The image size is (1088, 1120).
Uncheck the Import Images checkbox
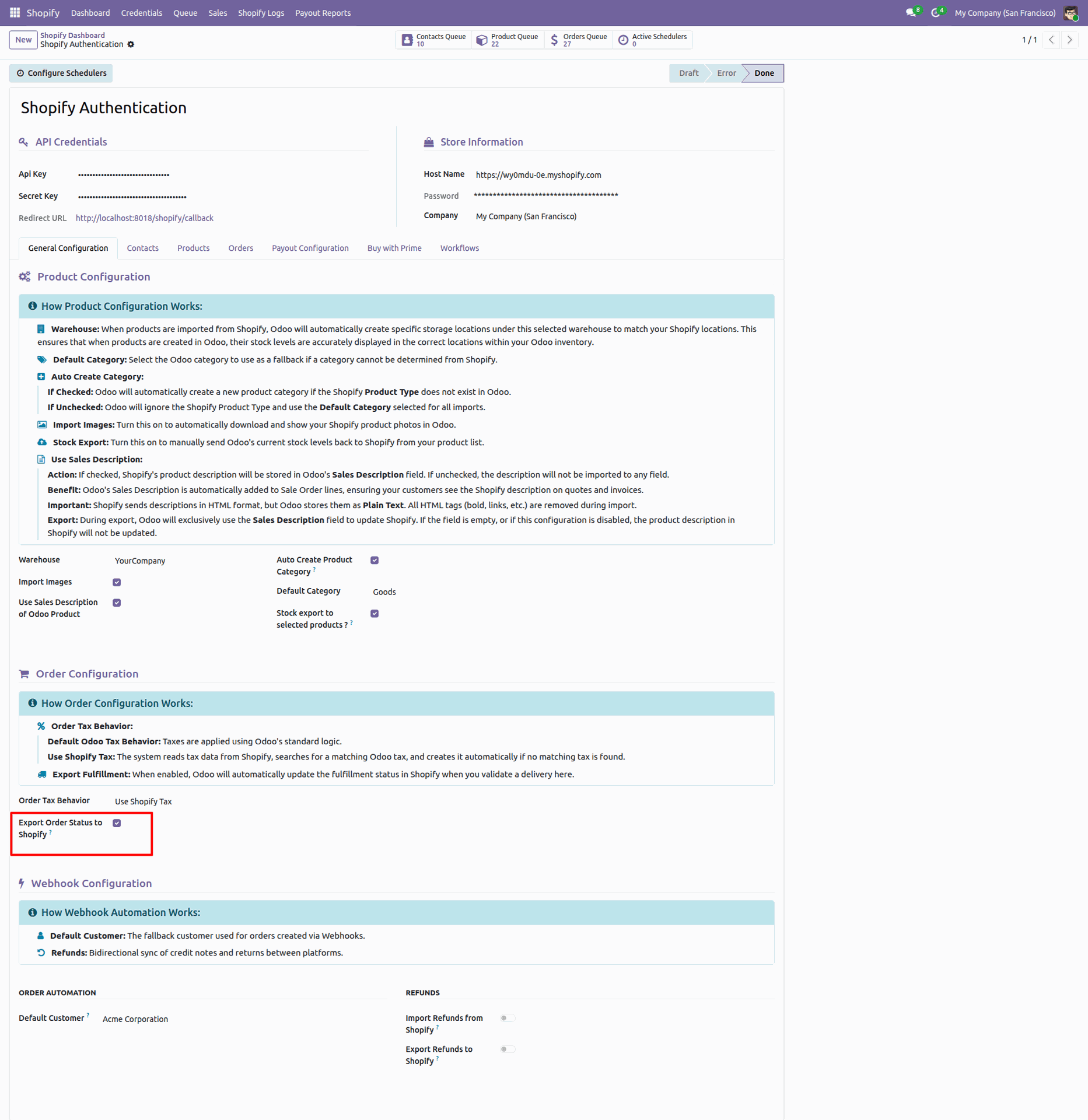tap(117, 582)
